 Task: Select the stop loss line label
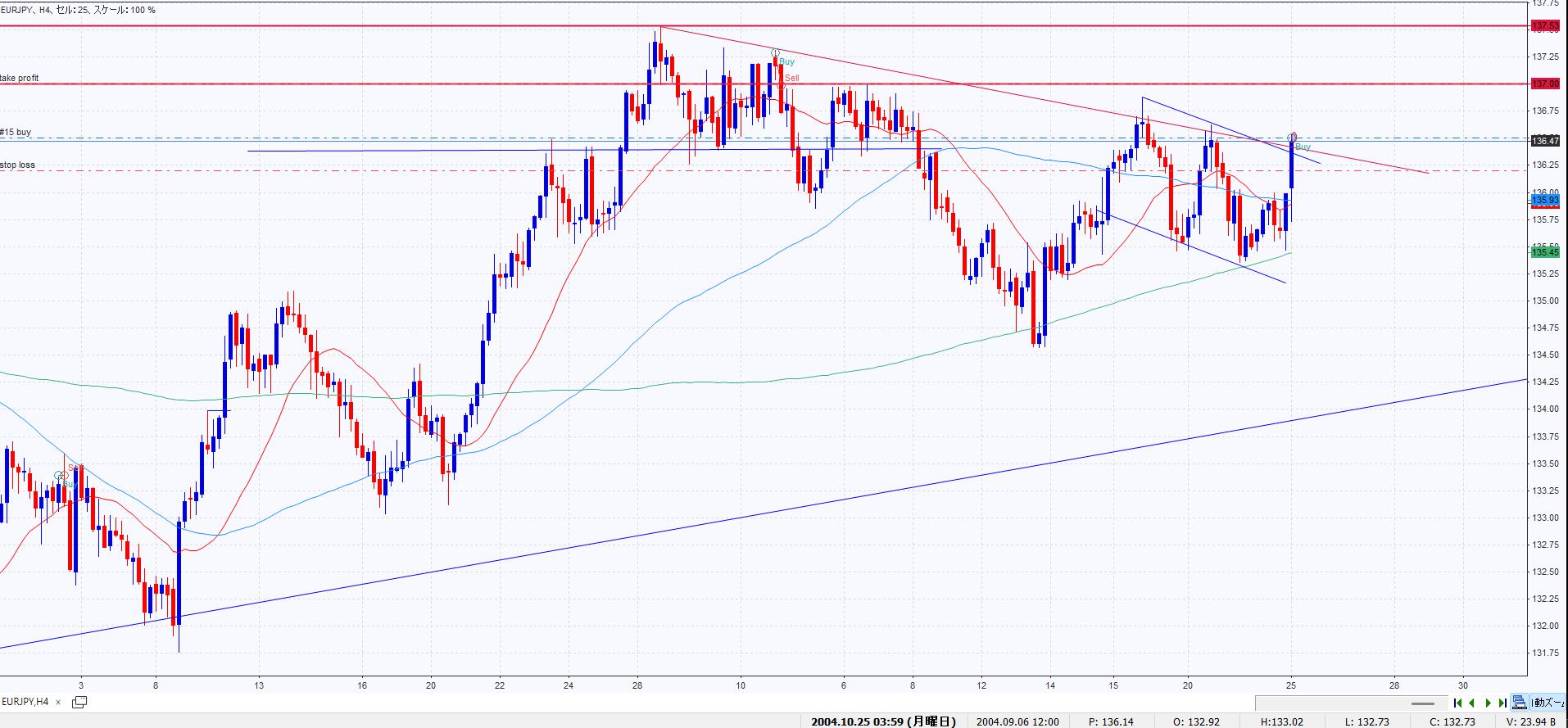[x=17, y=165]
